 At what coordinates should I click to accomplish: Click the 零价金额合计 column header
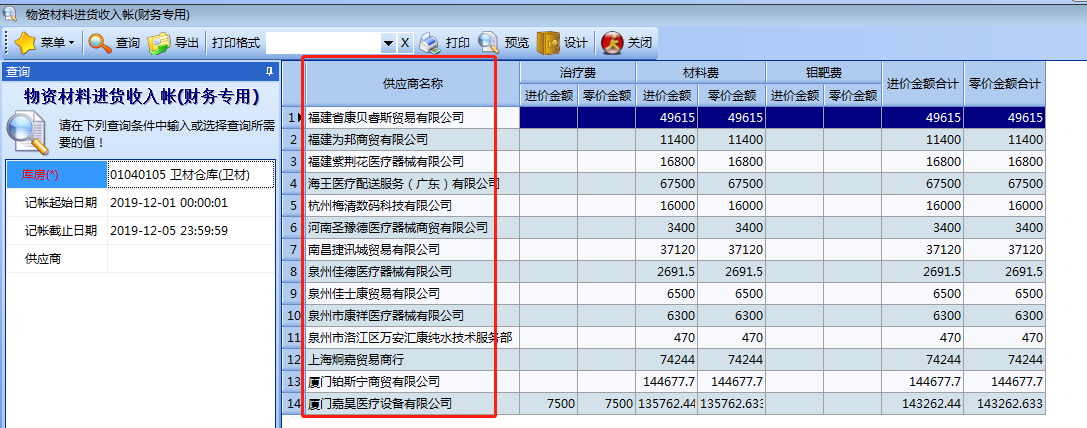coord(1004,84)
